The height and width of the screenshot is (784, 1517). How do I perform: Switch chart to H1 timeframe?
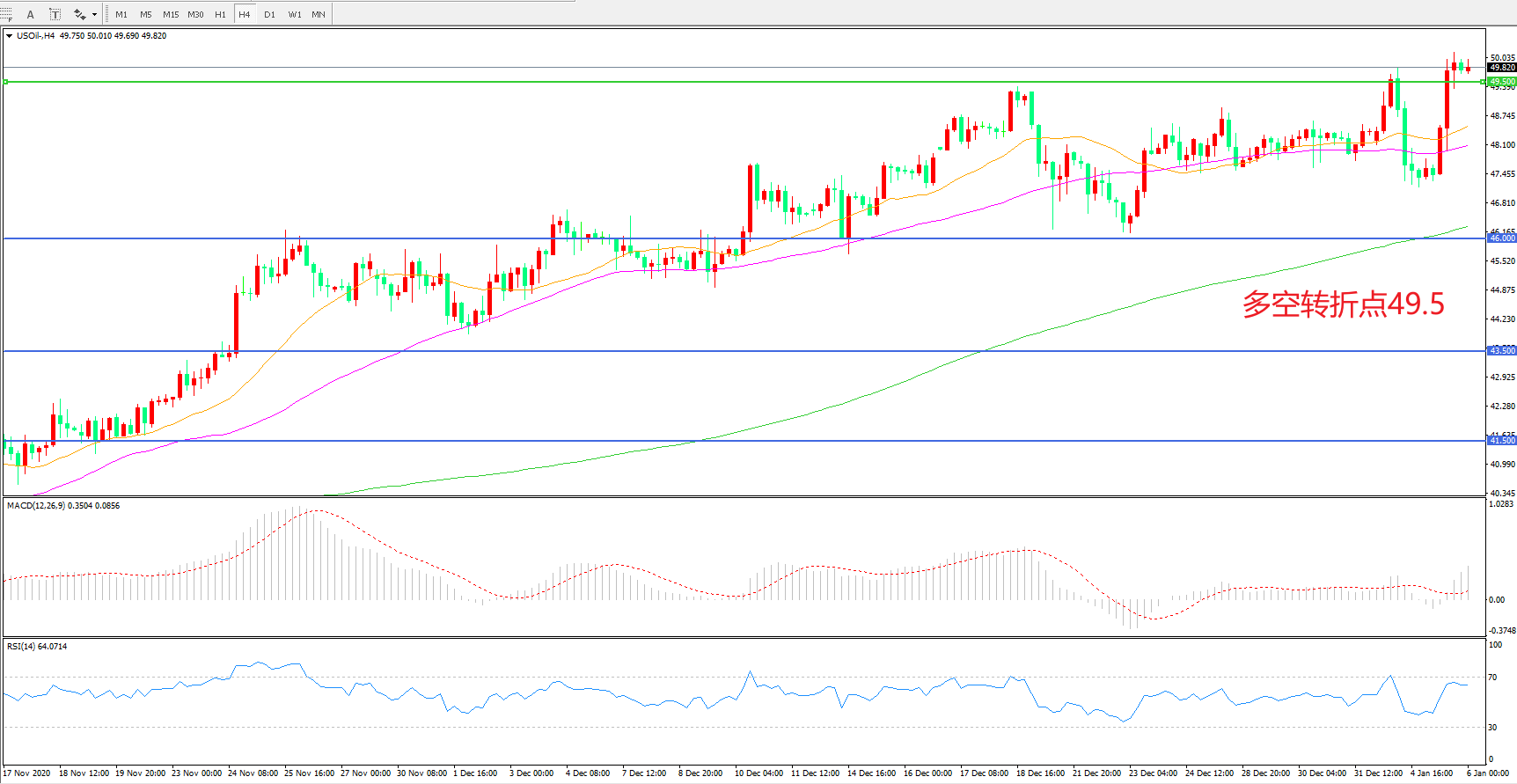[220, 14]
